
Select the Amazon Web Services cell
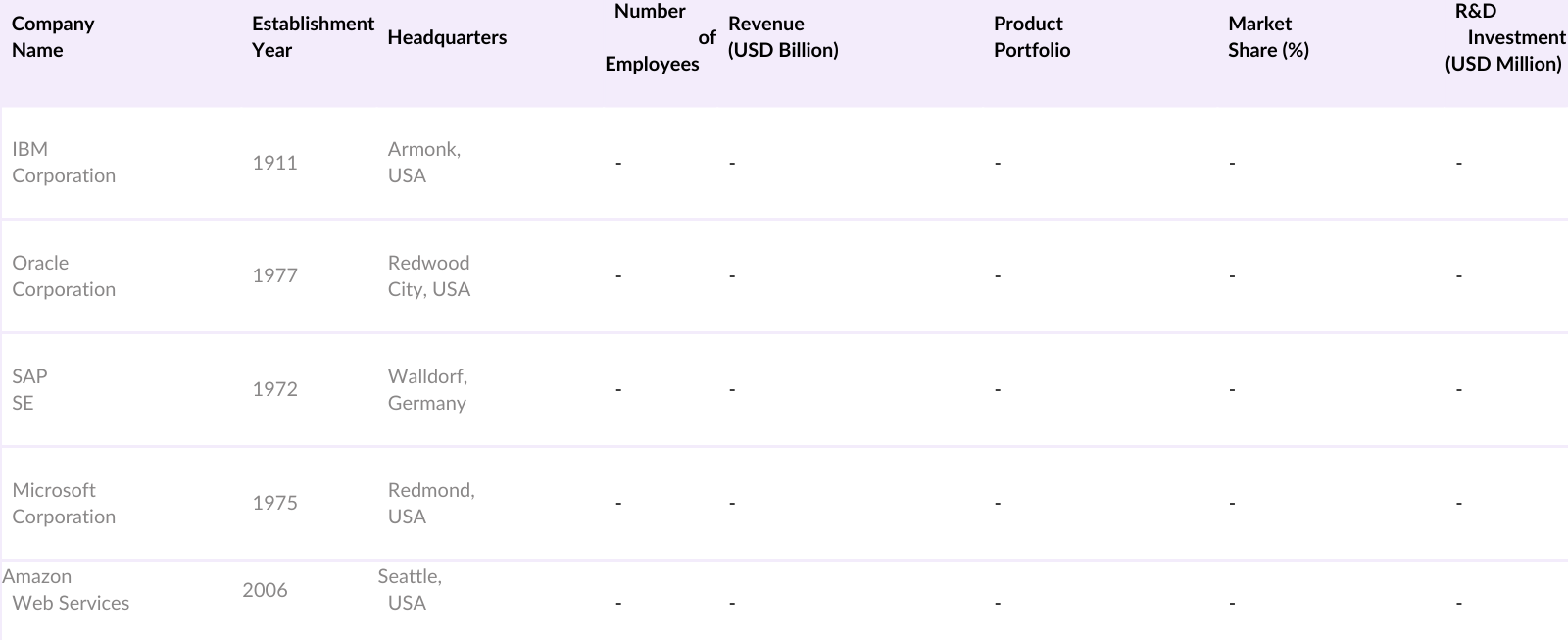[x=67, y=590]
